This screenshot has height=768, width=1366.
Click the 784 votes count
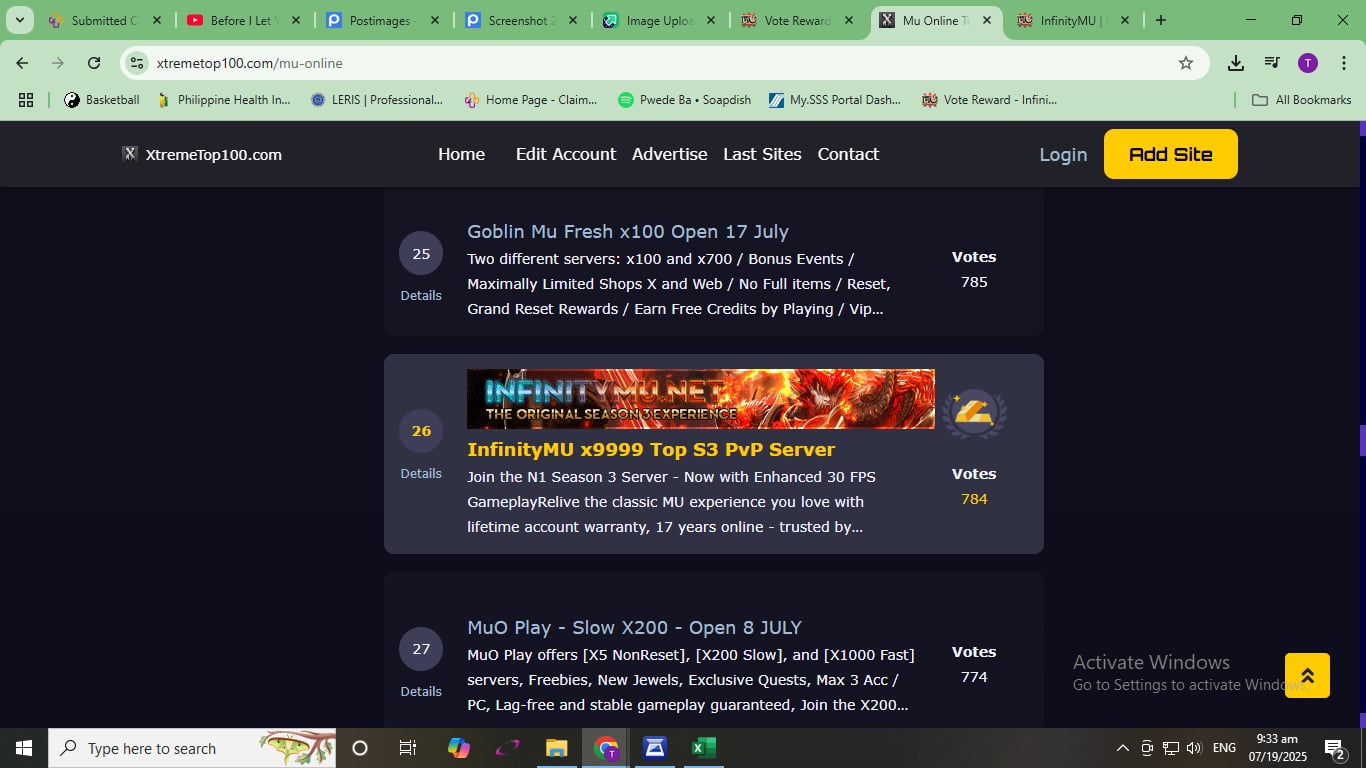coord(974,499)
